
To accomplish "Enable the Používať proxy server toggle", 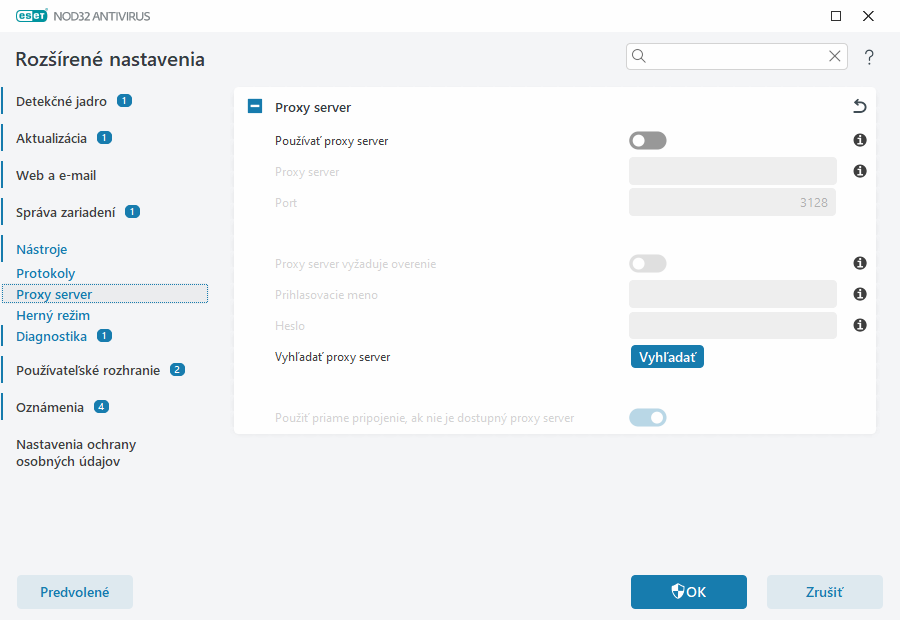I will (x=647, y=141).
